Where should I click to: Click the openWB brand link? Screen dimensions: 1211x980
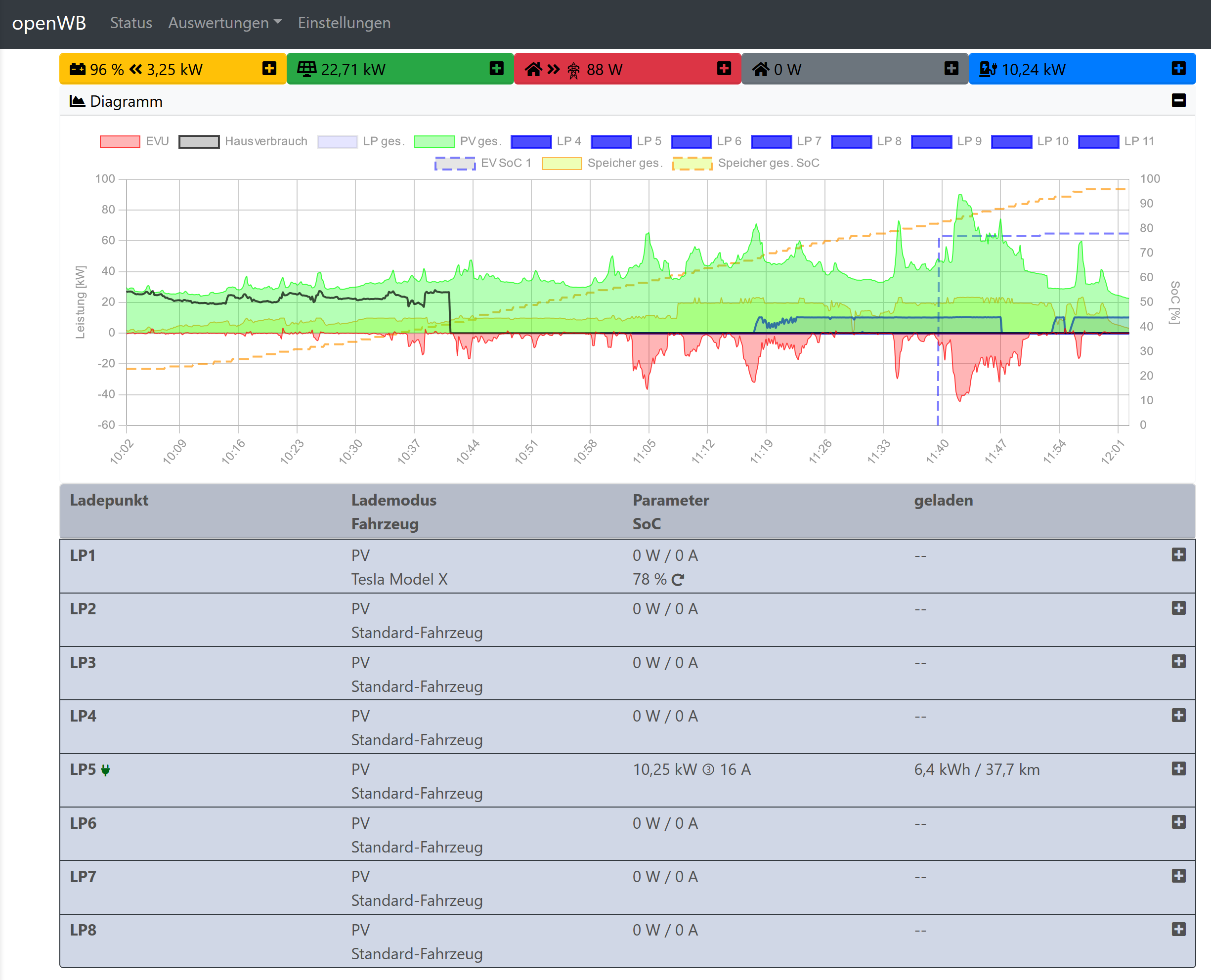(x=49, y=23)
